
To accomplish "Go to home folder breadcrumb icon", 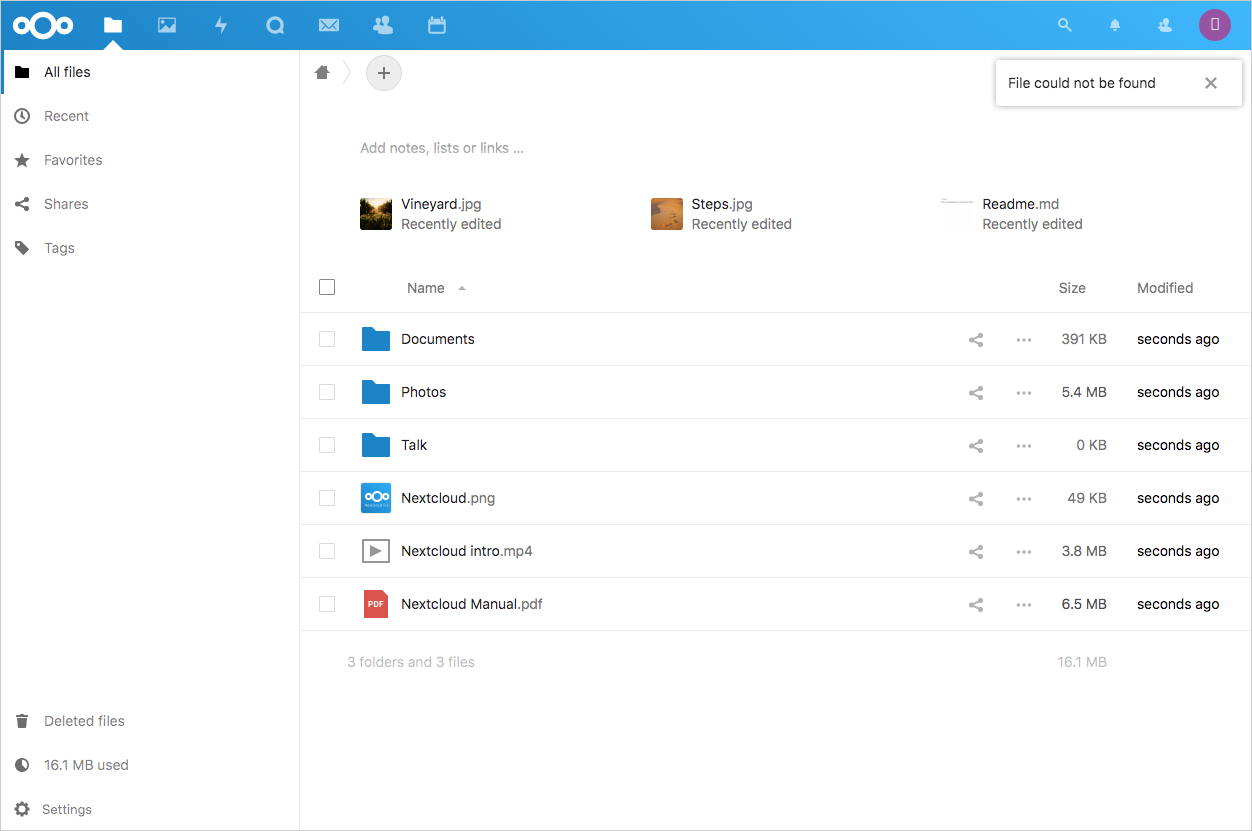I will tap(322, 72).
